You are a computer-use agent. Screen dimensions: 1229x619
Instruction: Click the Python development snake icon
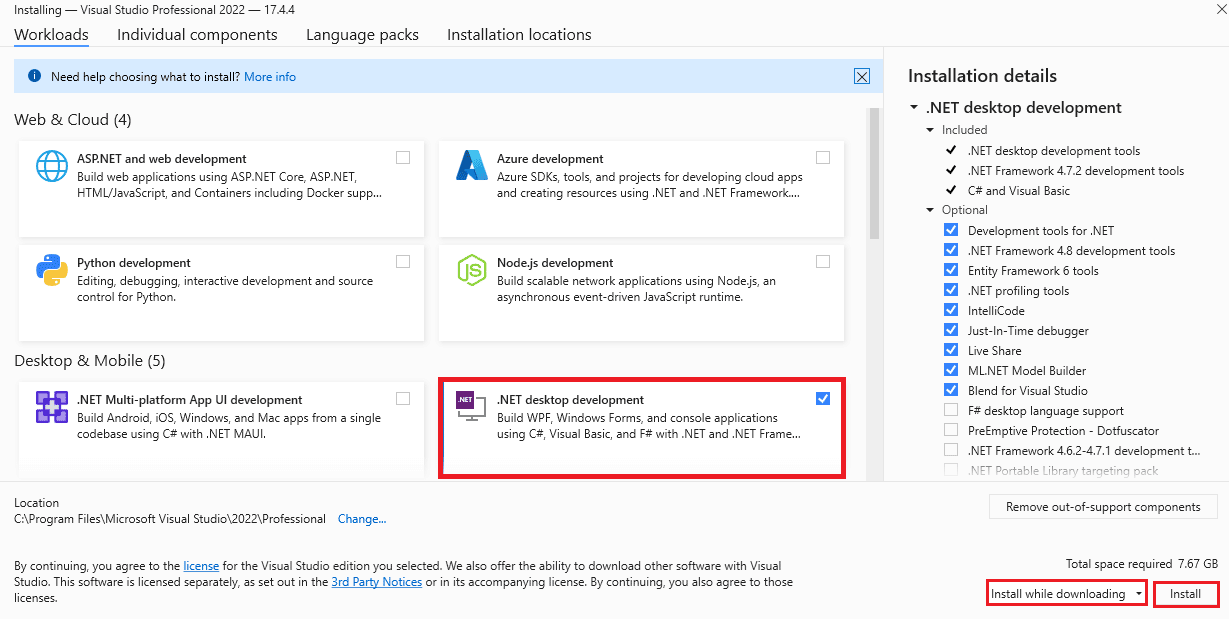coord(52,270)
